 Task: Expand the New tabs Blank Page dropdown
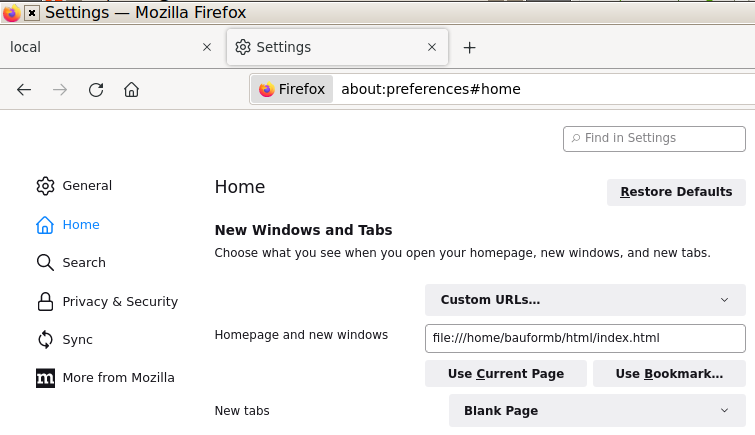point(597,410)
